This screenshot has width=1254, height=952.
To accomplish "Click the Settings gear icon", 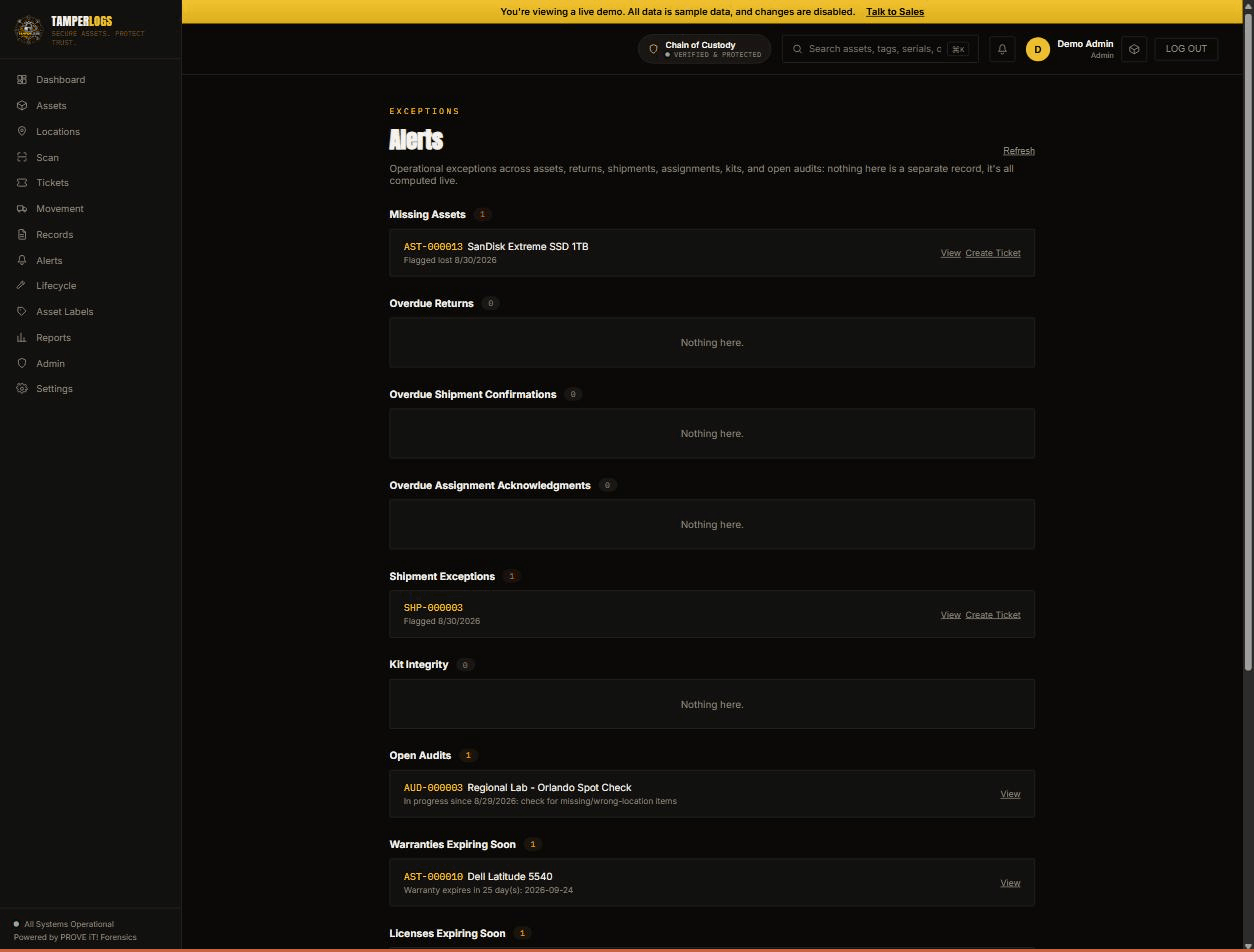I will pyautogui.click(x=22, y=388).
